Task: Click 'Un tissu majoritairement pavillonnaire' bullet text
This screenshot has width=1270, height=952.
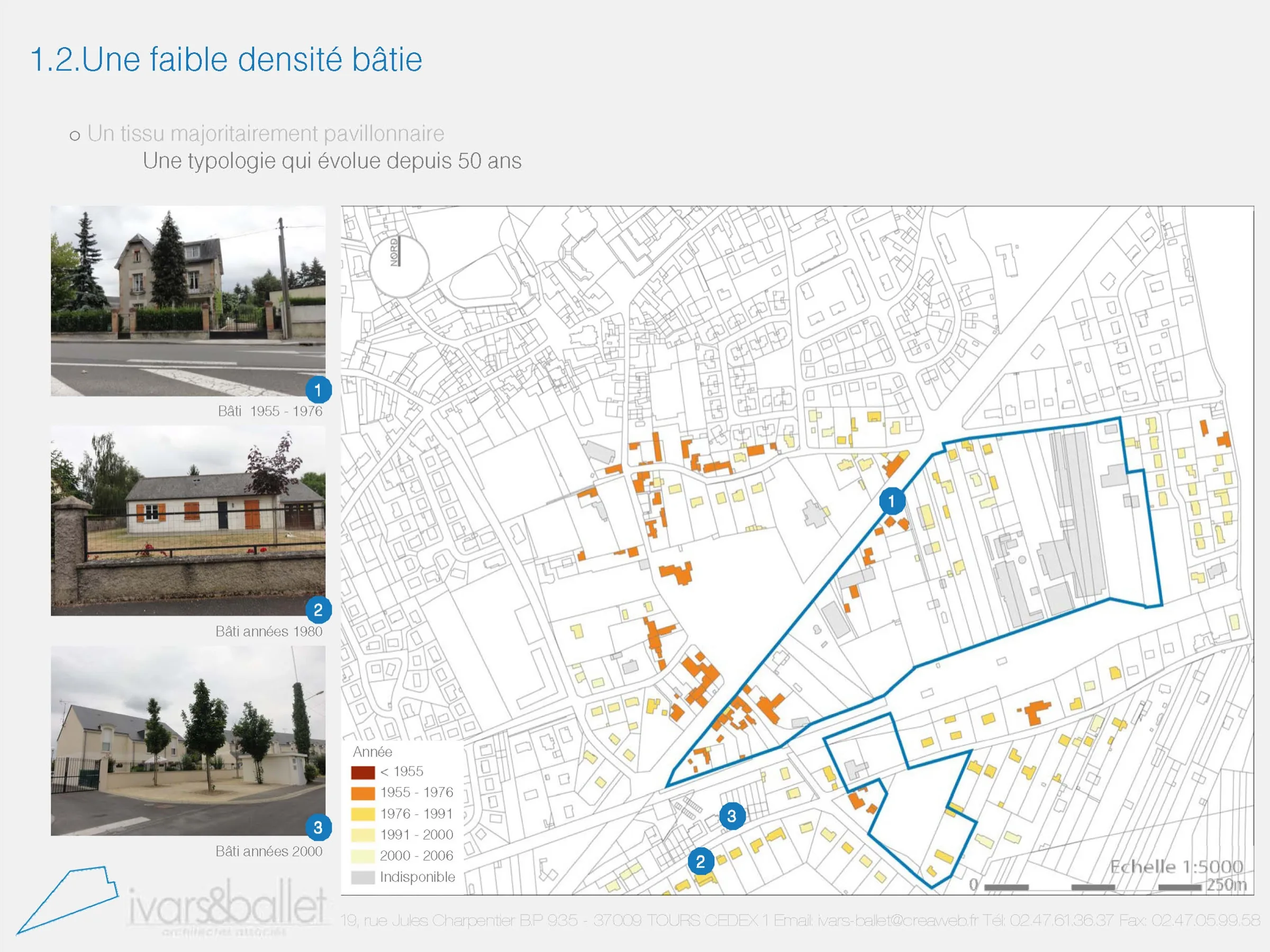Action: pyautogui.click(x=265, y=134)
